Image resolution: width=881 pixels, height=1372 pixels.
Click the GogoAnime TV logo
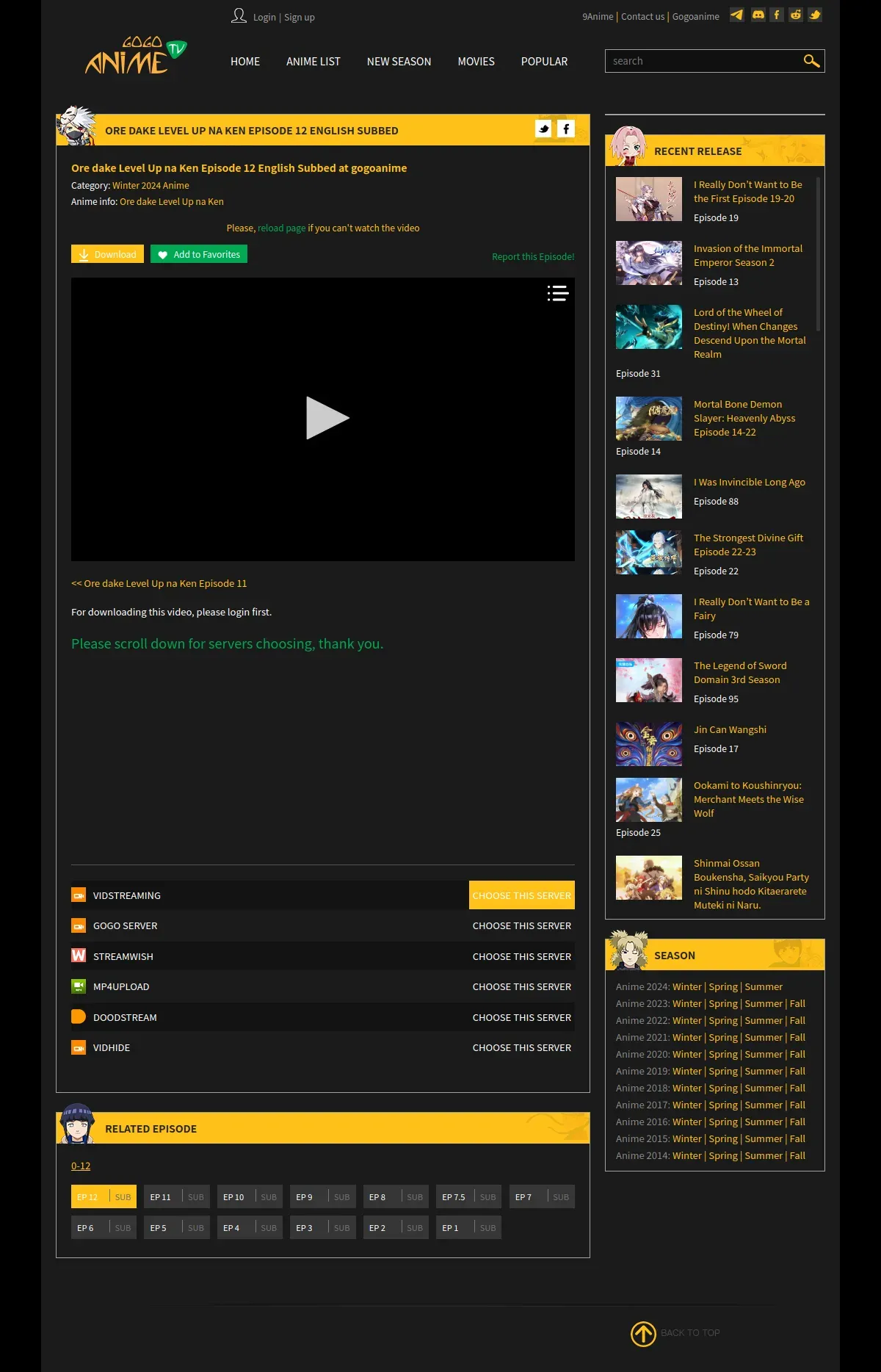tap(136, 56)
